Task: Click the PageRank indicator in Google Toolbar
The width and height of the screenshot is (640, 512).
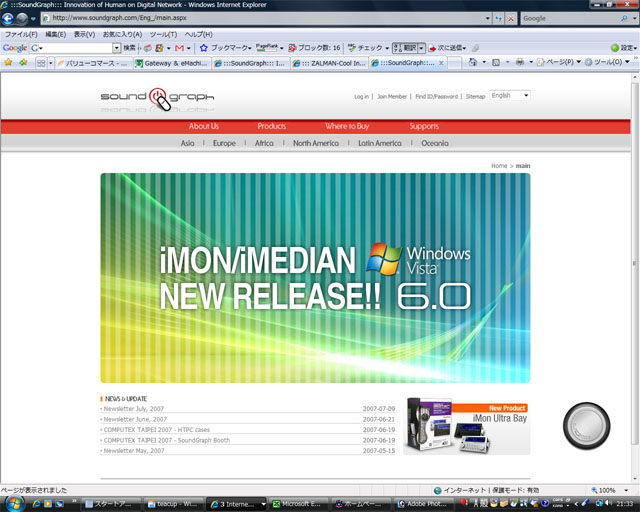Action: pyautogui.click(x=267, y=48)
